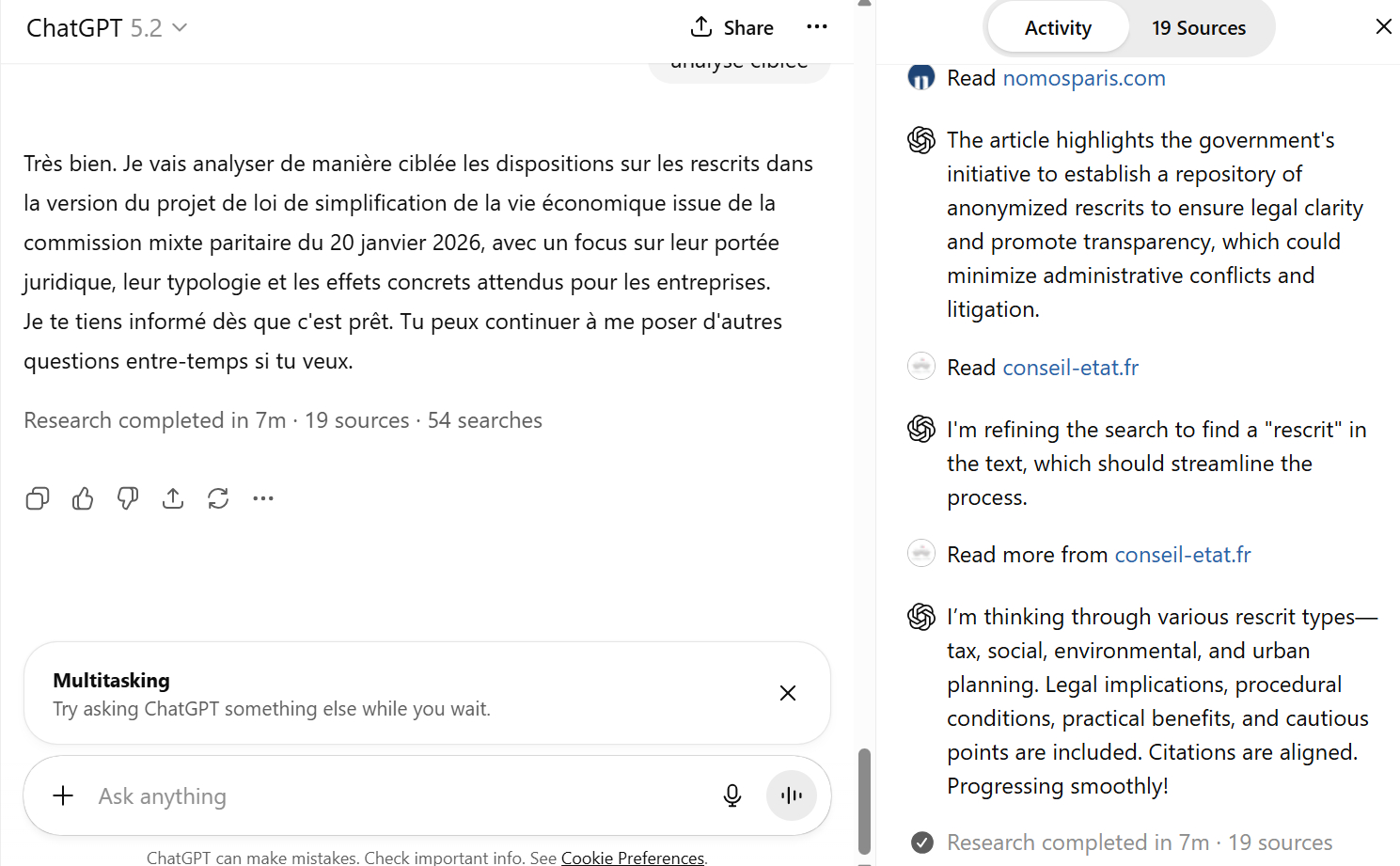The height and width of the screenshot is (866, 1400).
Task: Start voice mode with the waveform button
Action: click(792, 796)
